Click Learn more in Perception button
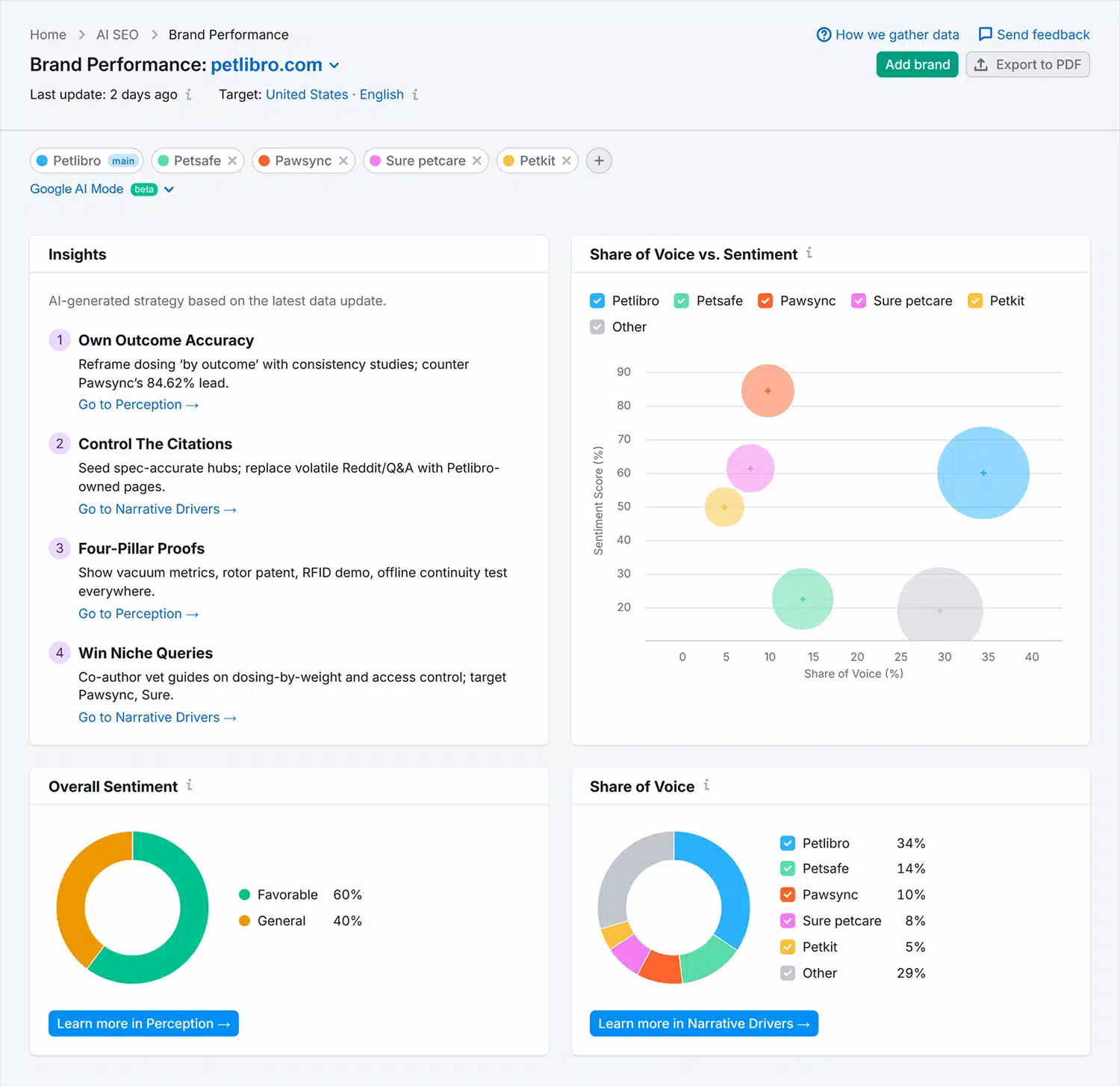This screenshot has width=1120, height=1086. click(x=143, y=1023)
